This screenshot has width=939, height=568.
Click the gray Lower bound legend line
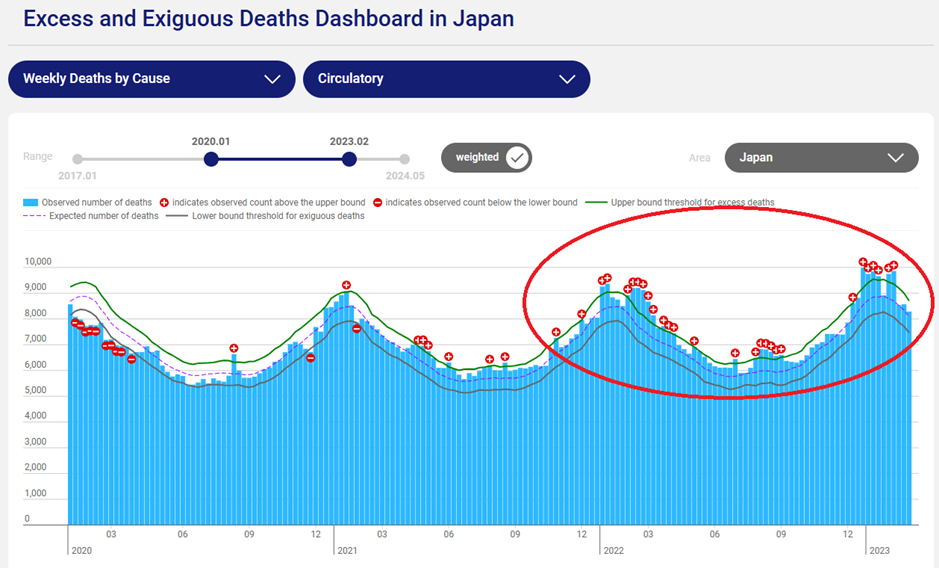[177, 216]
